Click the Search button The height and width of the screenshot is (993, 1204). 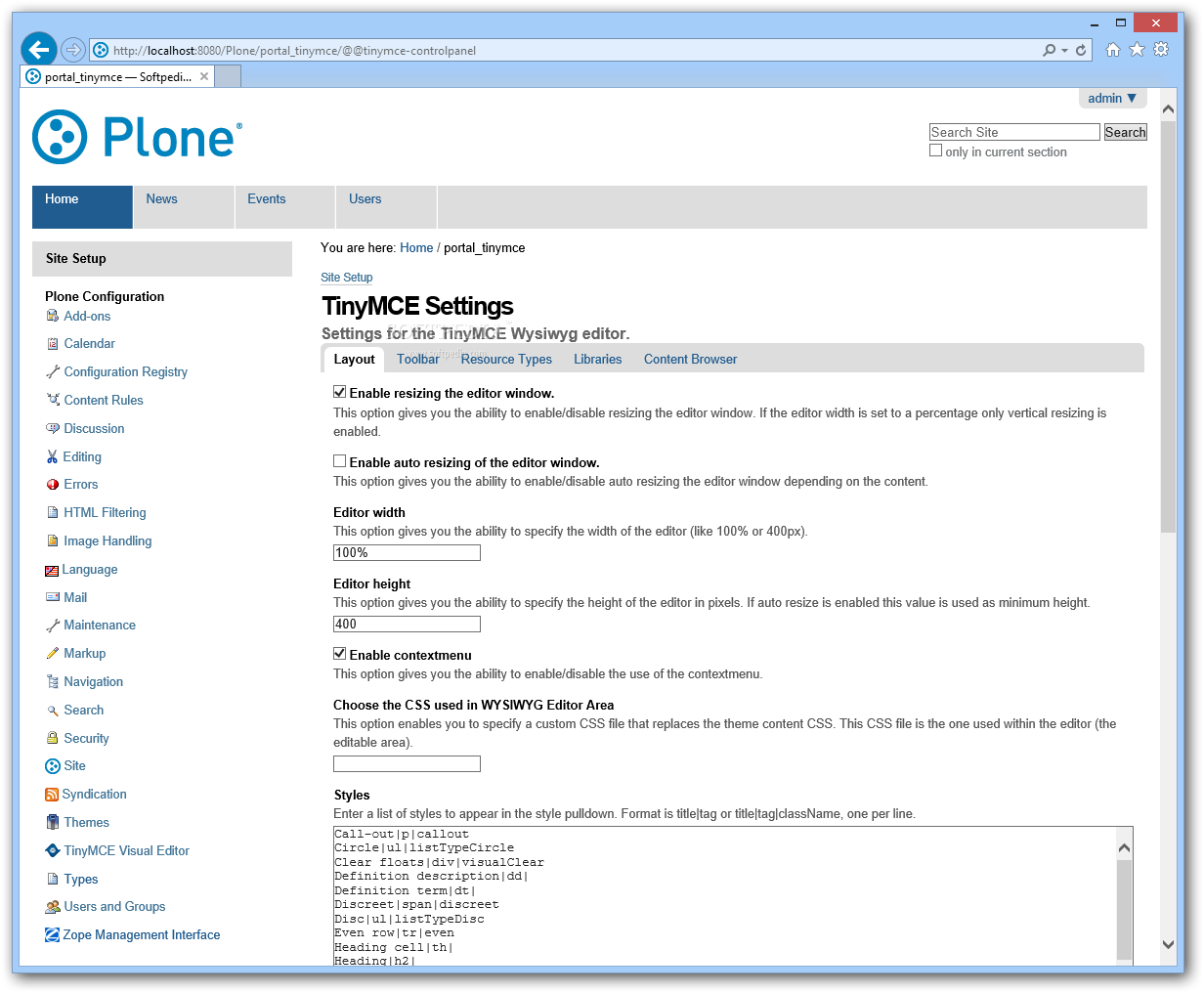pos(1125,132)
